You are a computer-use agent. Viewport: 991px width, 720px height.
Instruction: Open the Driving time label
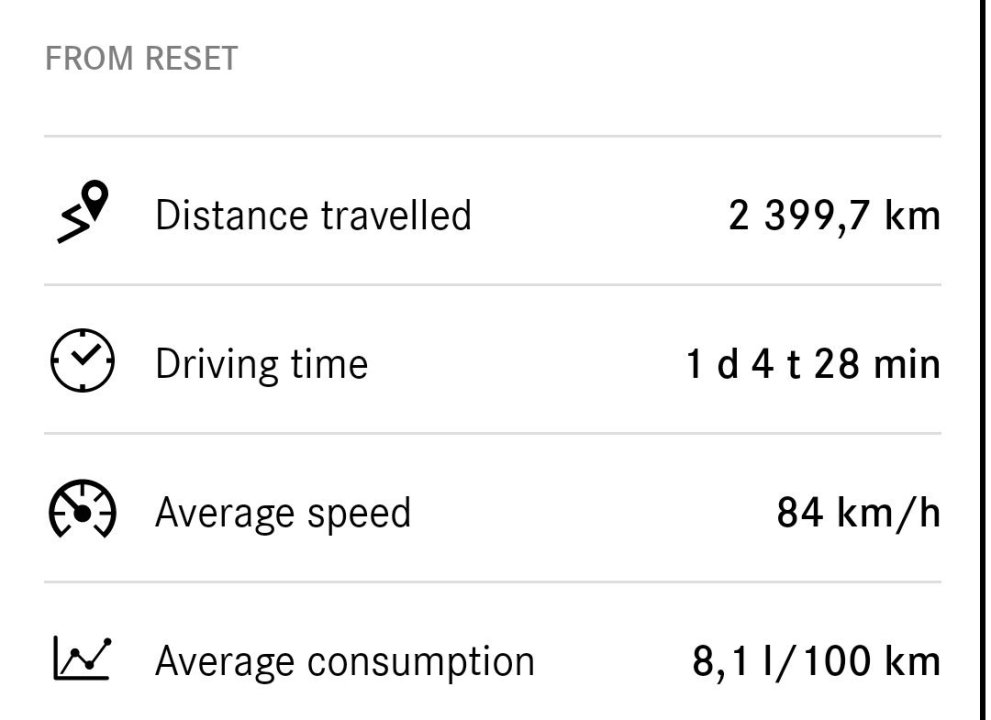(261, 364)
